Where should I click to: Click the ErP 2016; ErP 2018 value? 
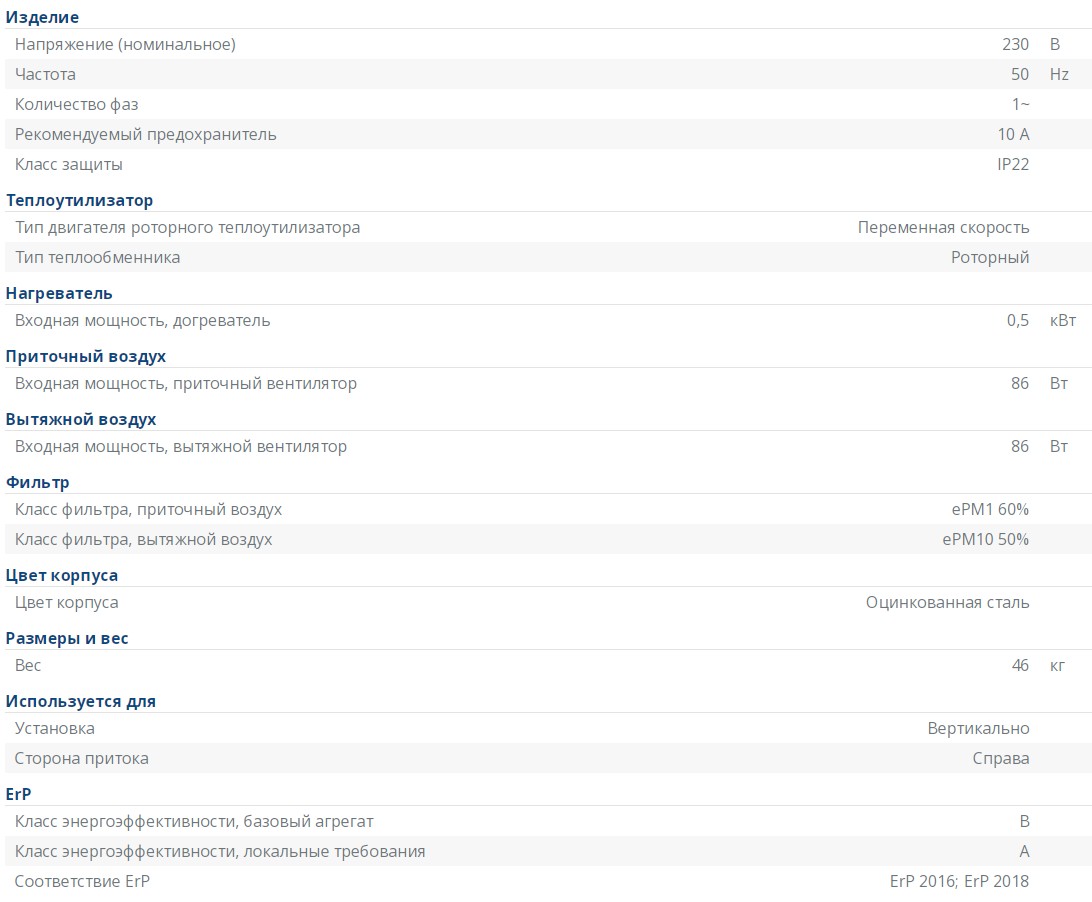pyautogui.click(x=958, y=881)
